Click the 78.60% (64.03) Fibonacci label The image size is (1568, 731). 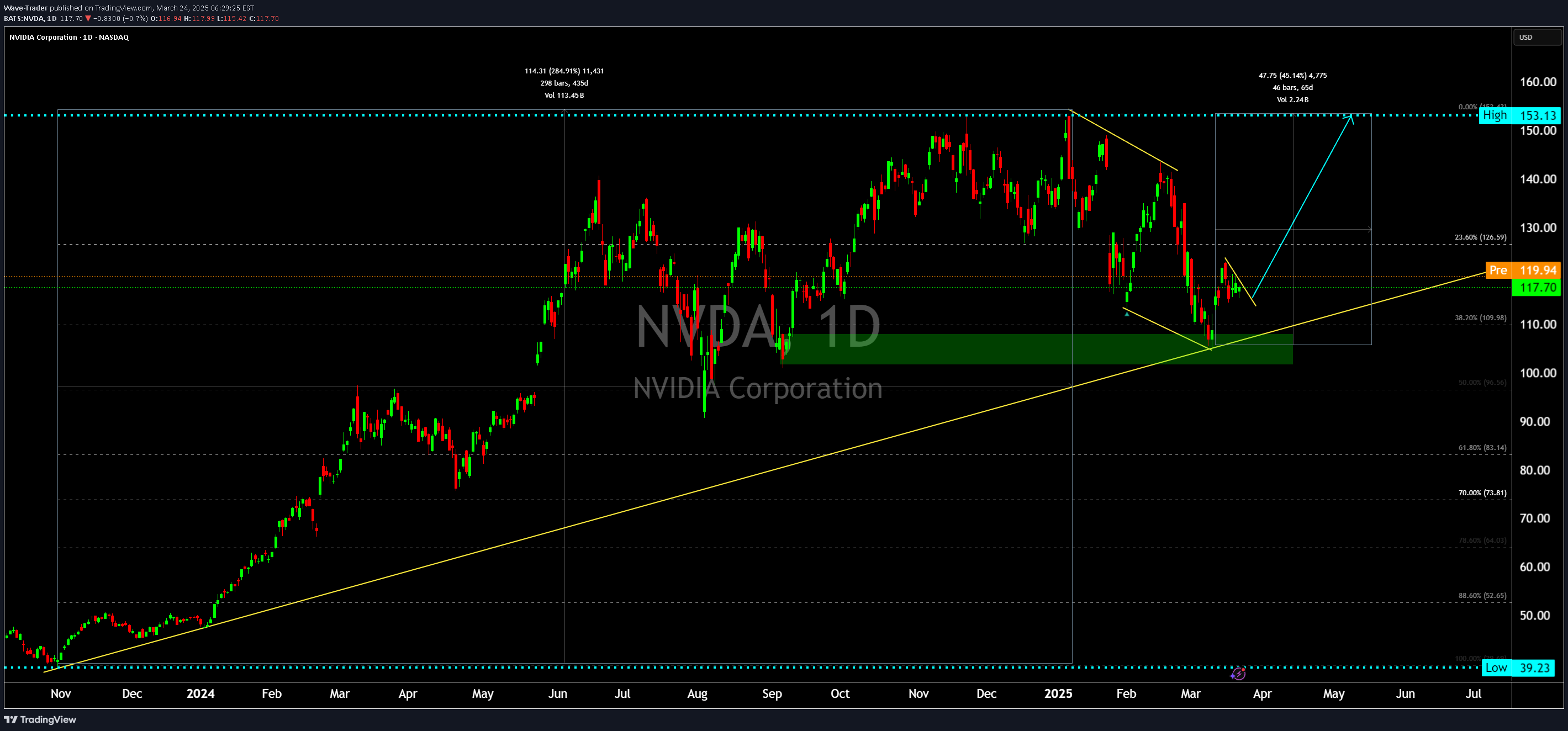[1482, 541]
